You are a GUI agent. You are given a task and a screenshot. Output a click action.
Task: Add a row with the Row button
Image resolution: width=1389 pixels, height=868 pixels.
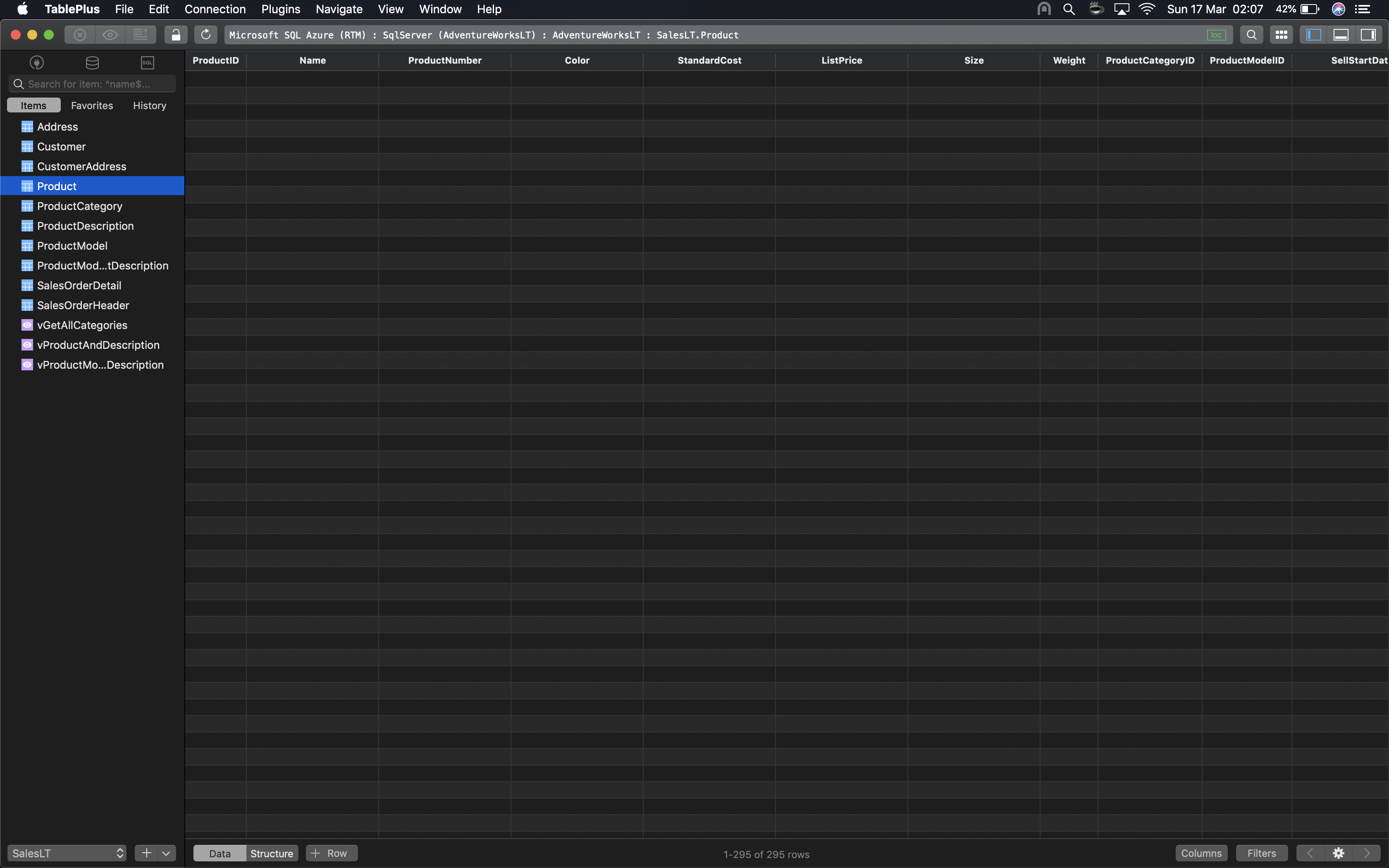tap(331, 853)
